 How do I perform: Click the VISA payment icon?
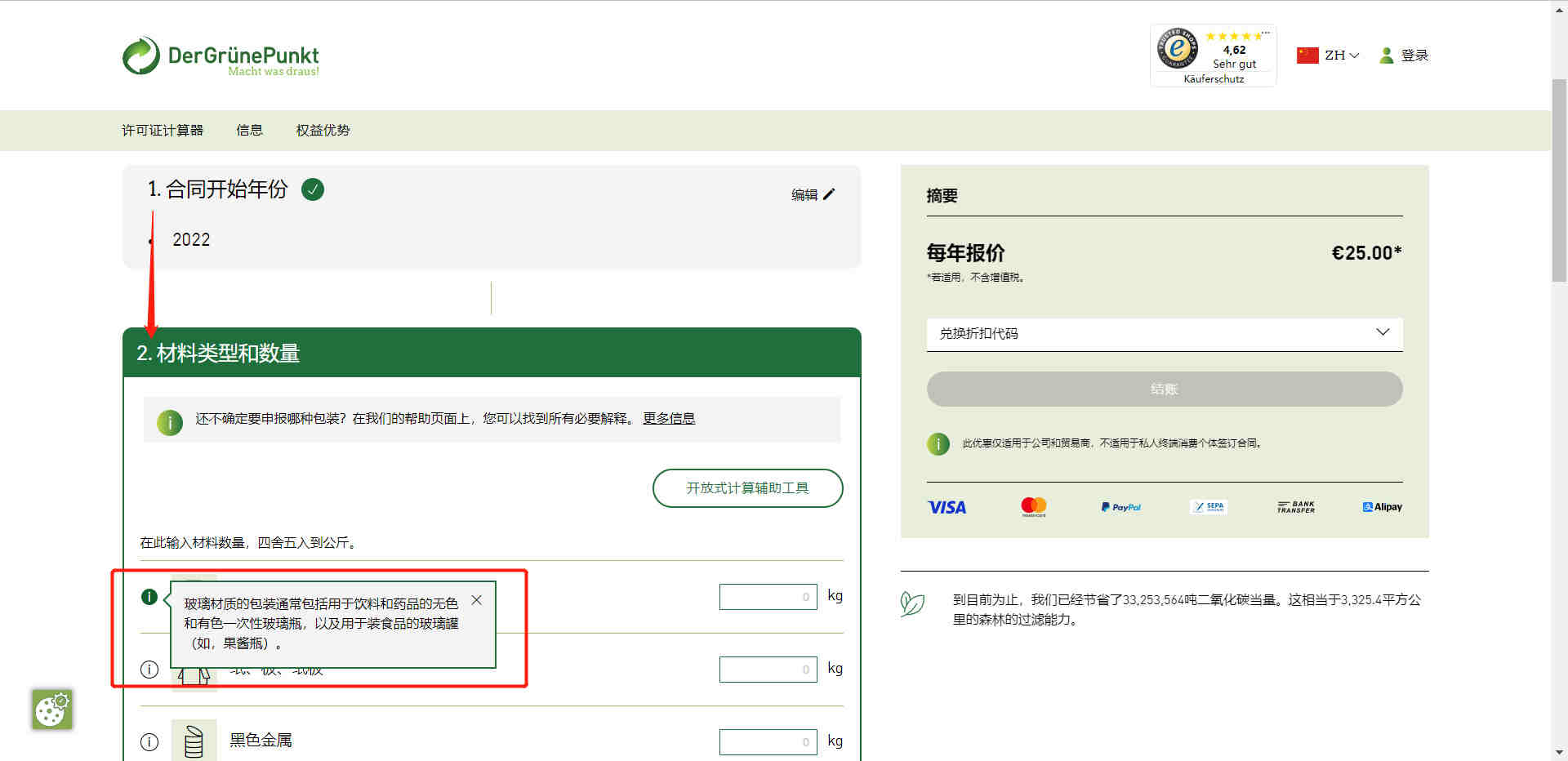(x=947, y=507)
